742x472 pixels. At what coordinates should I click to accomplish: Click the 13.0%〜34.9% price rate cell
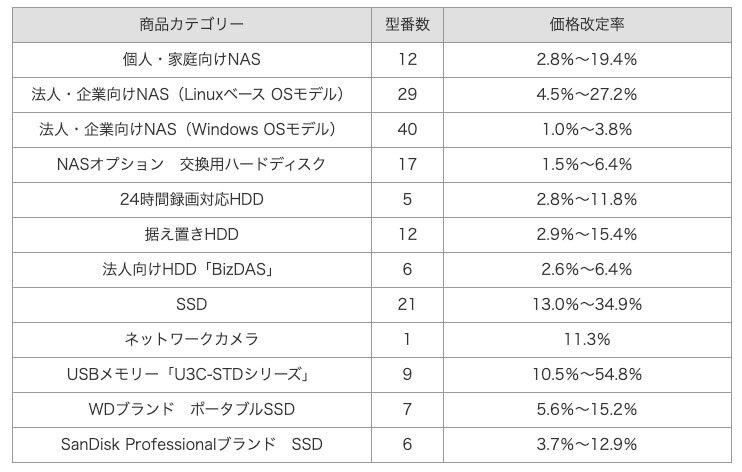click(587, 304)
